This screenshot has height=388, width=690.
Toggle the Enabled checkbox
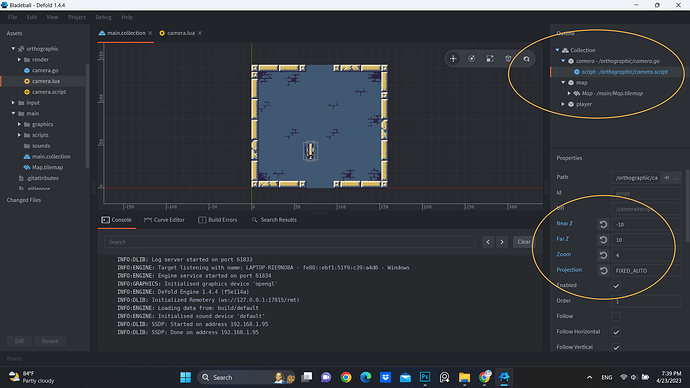point(616,286)
